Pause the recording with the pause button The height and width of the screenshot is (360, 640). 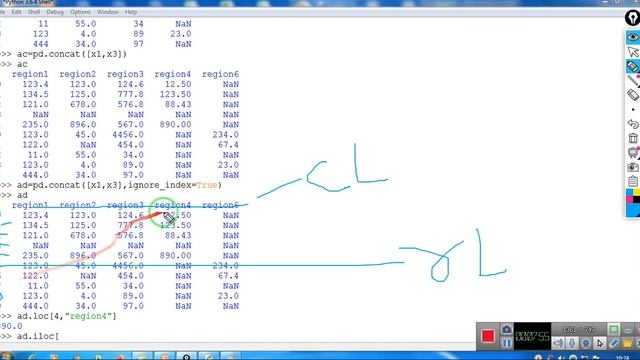point(507,343)
